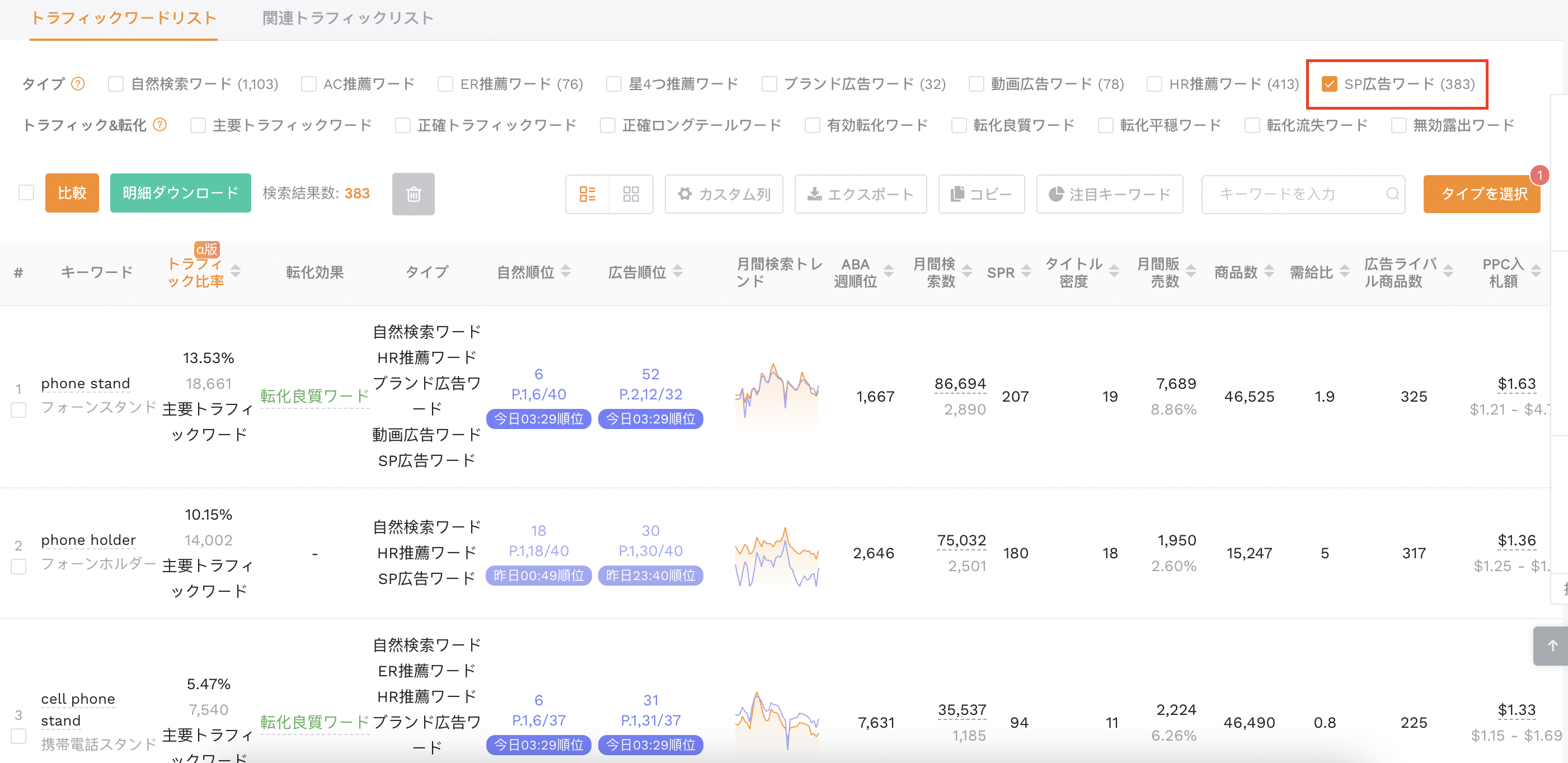Click the タイプを選択 button
The image size is (1568, 763).
(1482, 194)
